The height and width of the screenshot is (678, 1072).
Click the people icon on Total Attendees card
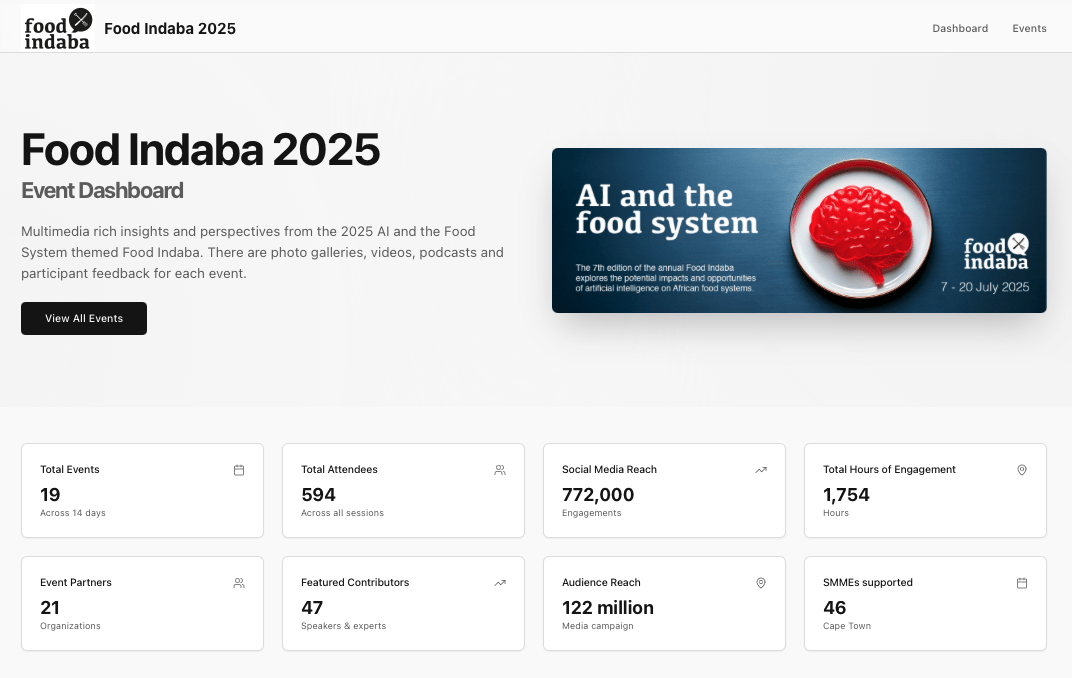click(500, 470)
